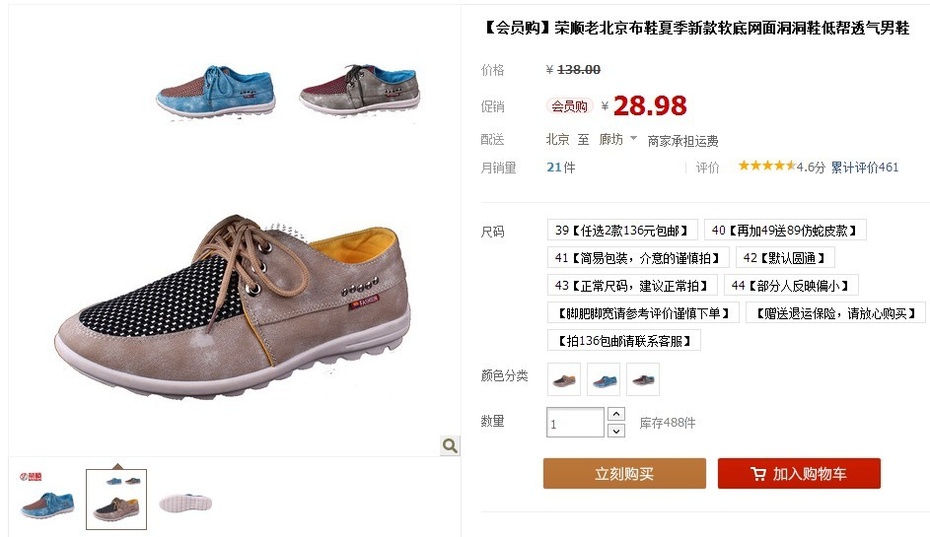930x537 pixels.
Task: Choose size 42【默认圆通】option
Action: click(785, 258)
